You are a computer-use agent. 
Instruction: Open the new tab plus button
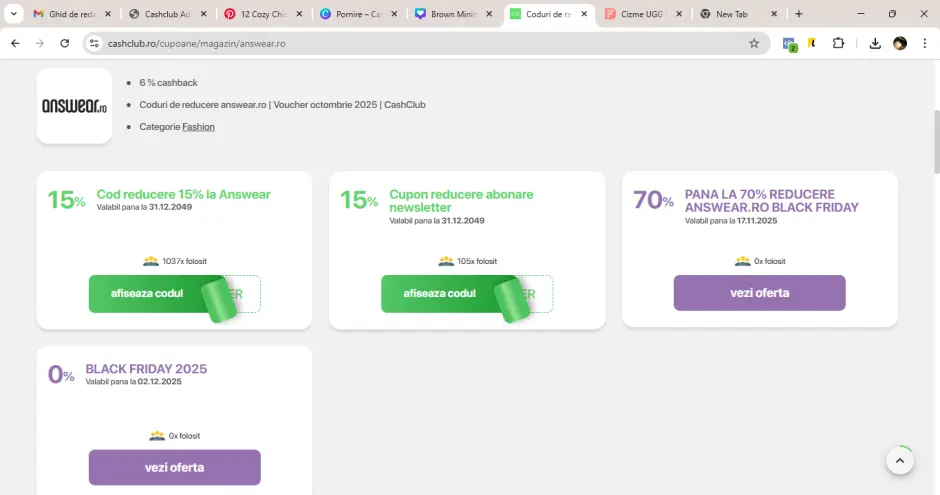pyautogui.click(x=798, y=14)
